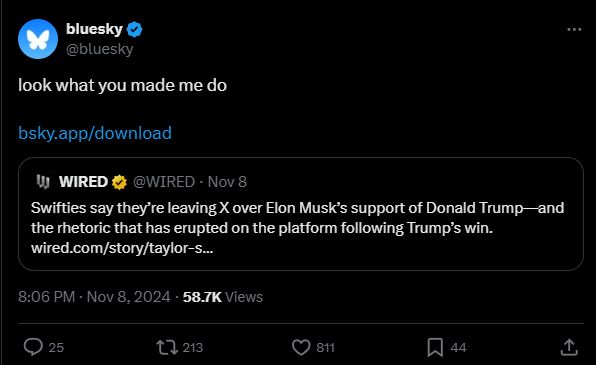
Task: Click the @bluesky handle
Action: (x=100, y=49)
